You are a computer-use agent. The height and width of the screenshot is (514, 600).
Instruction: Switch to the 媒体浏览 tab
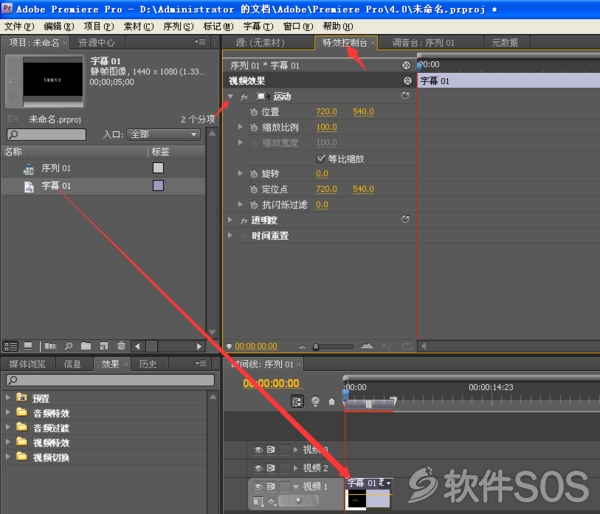tap(27, 364)
